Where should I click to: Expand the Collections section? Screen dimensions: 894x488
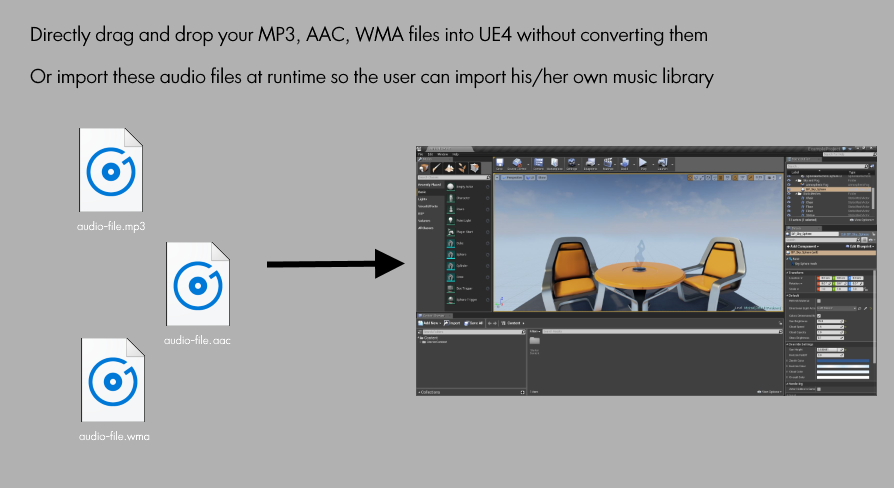click(x=429, y=392)
